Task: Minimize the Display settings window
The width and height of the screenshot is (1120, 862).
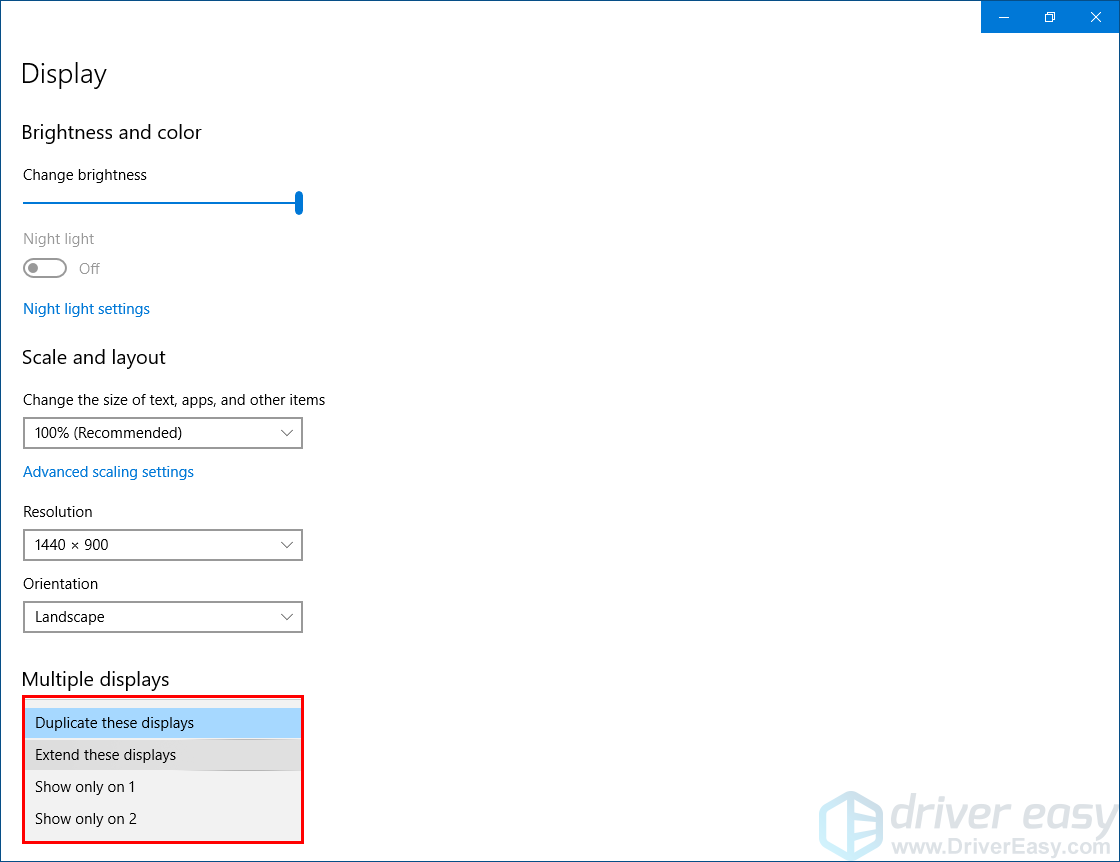Action: tap(1004, 17)
